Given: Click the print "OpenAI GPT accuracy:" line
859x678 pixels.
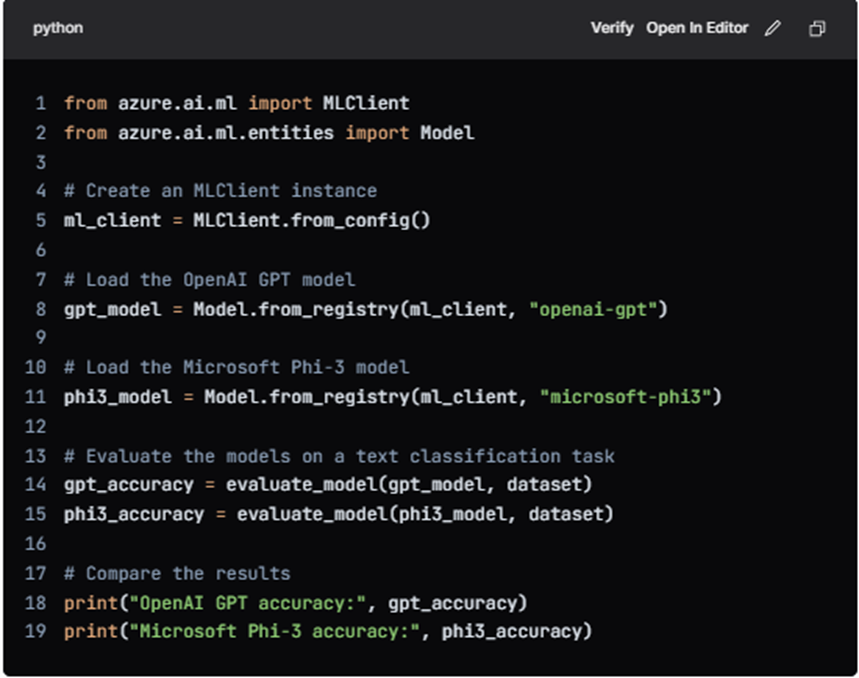Looking at the screenshot, I should coord(295,603).
